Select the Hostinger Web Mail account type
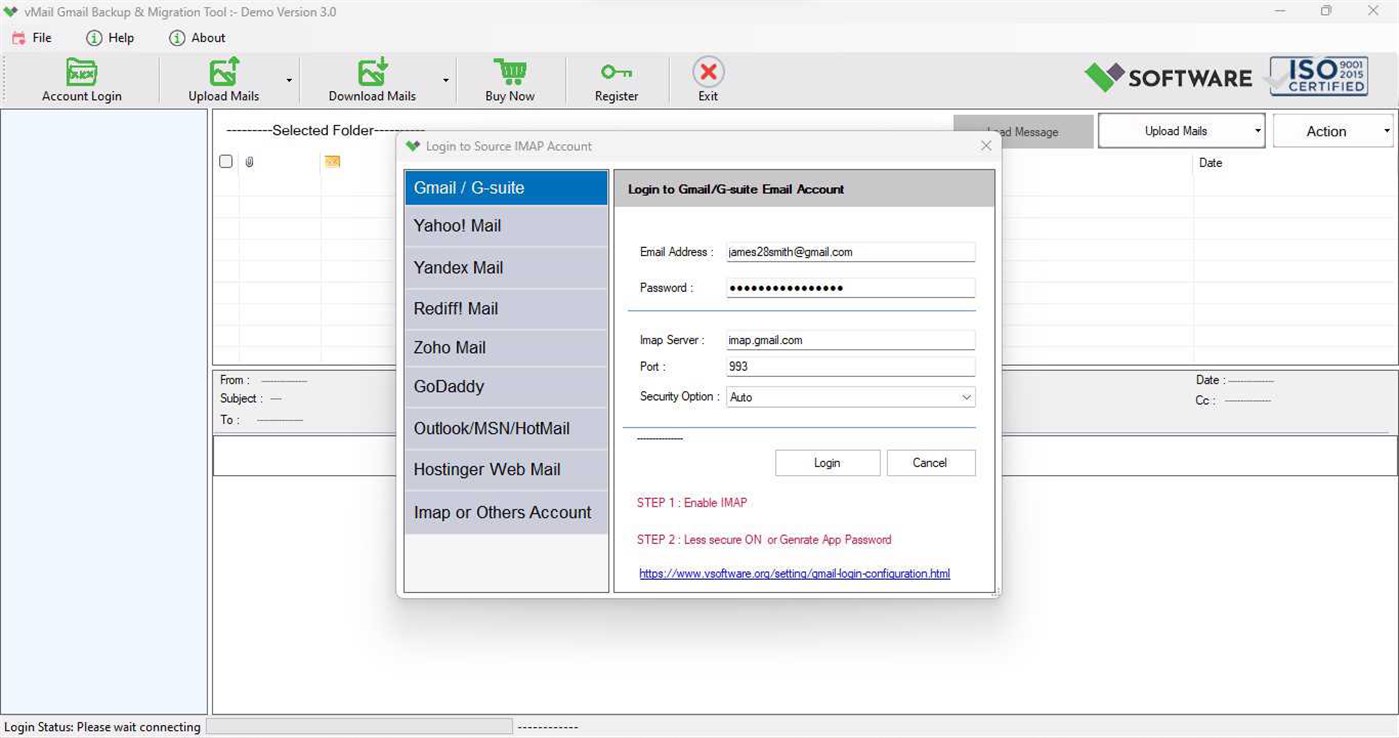Screen dimensions: 1399x738 (x=506, y=470)
